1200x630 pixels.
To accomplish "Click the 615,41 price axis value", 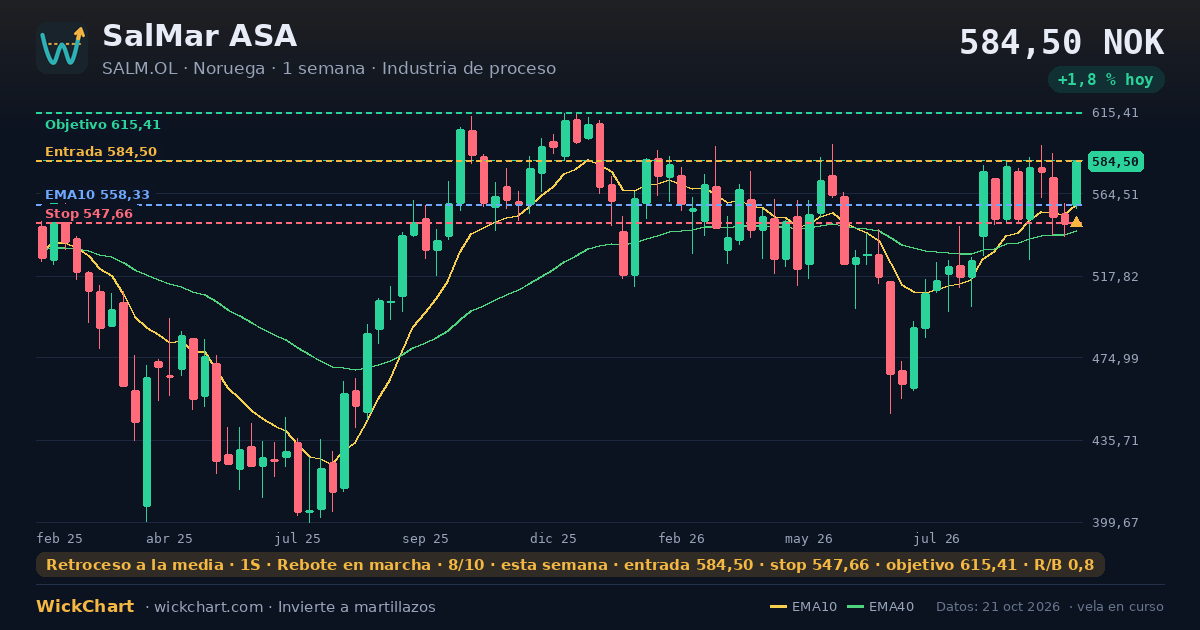I will tap(1115, 113).
